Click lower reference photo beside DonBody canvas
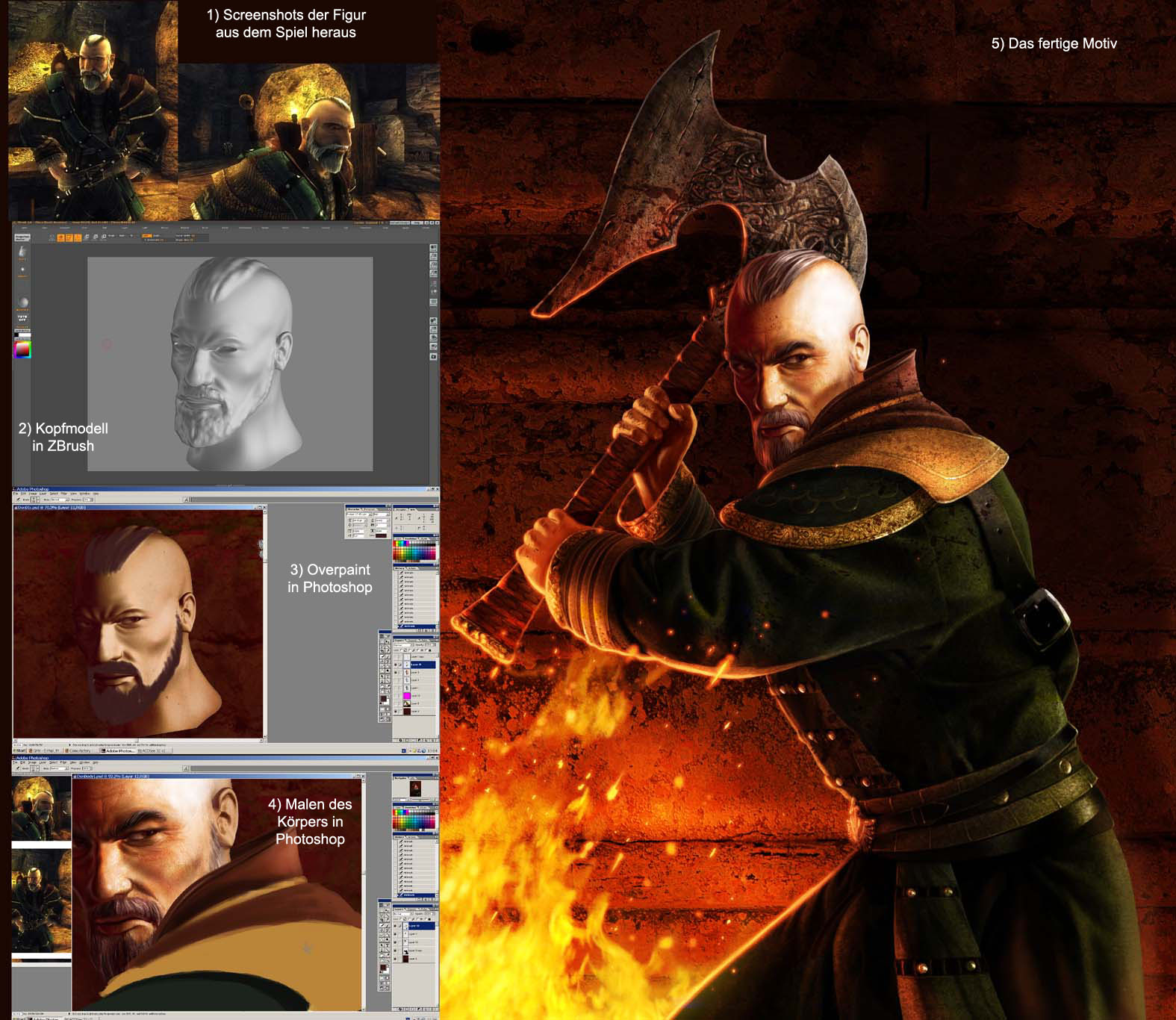The image size is (1176, 1020). 41,901
